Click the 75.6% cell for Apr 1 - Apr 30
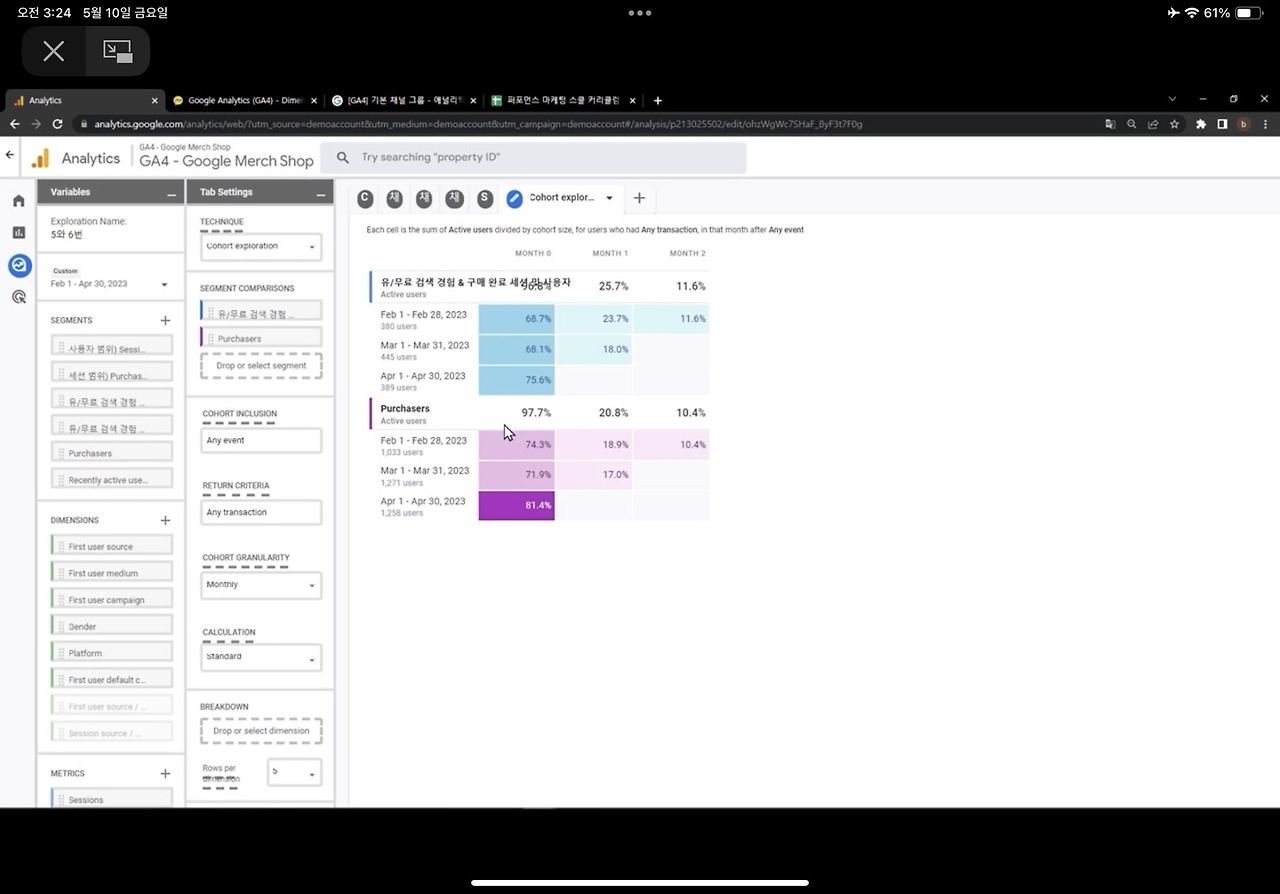This screenshot has width=1280, height=894. pyautogui.click(x=517, y=380)
